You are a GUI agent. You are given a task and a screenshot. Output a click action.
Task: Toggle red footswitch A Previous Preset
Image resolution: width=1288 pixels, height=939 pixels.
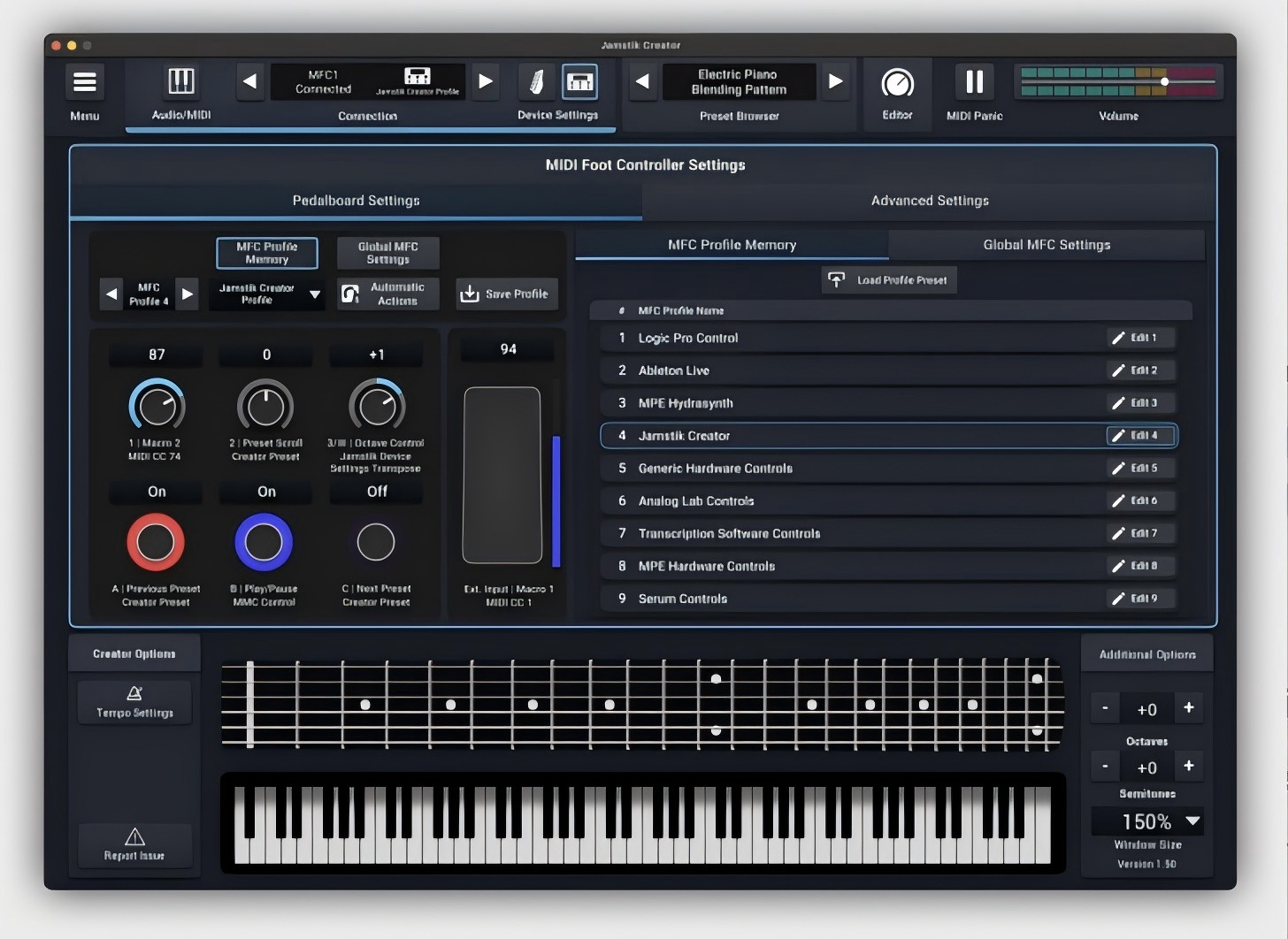tap(156, 542)
